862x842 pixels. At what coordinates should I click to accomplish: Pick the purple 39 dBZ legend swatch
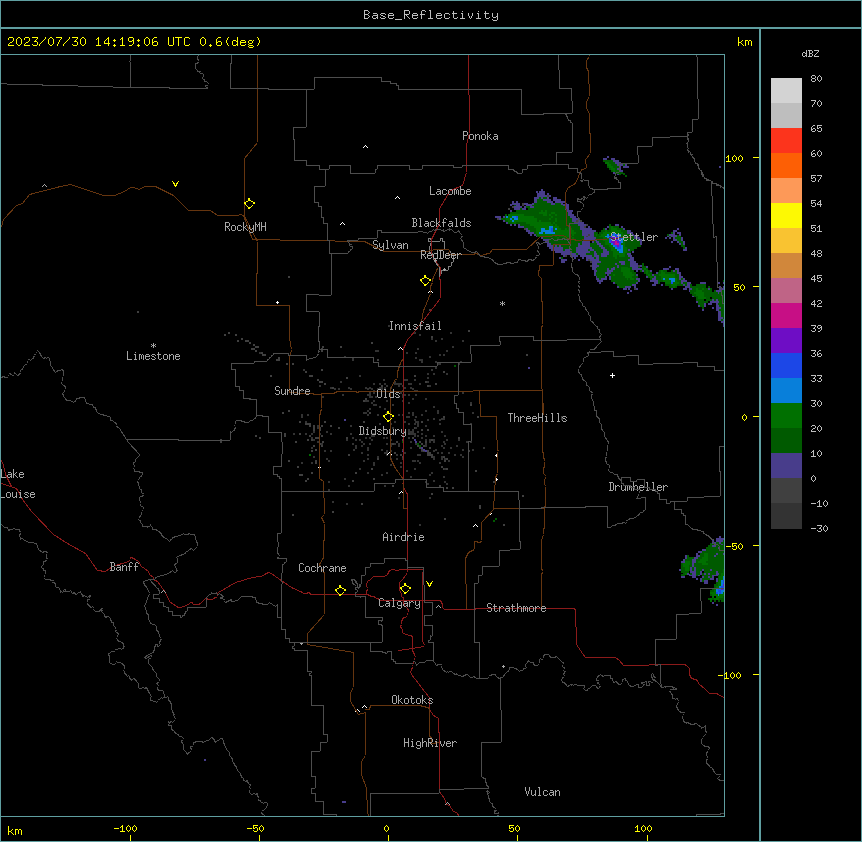[x=786, y=341]
